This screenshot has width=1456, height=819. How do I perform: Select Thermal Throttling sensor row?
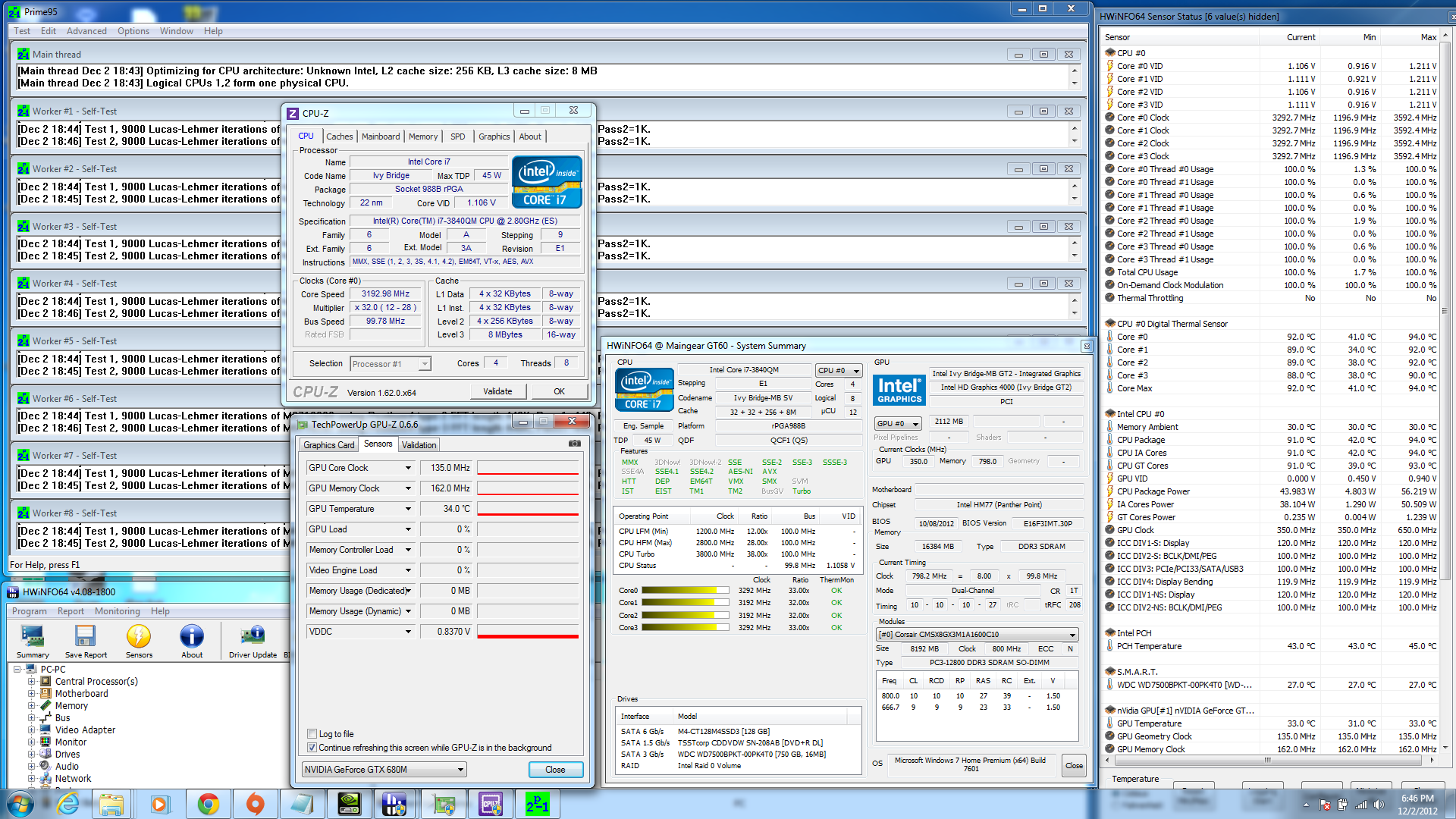click(x=1271, y=298)
